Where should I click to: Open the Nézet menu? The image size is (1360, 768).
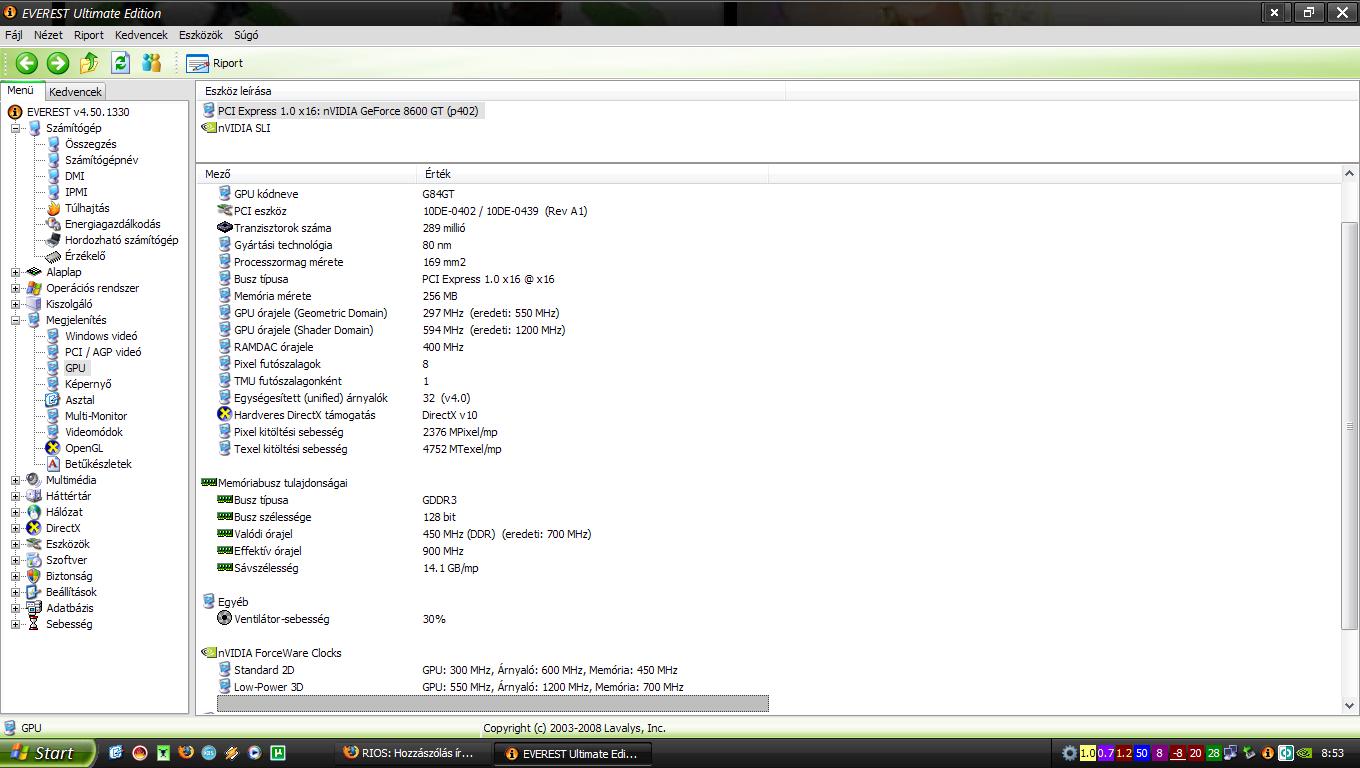click(x=48, y=35)
